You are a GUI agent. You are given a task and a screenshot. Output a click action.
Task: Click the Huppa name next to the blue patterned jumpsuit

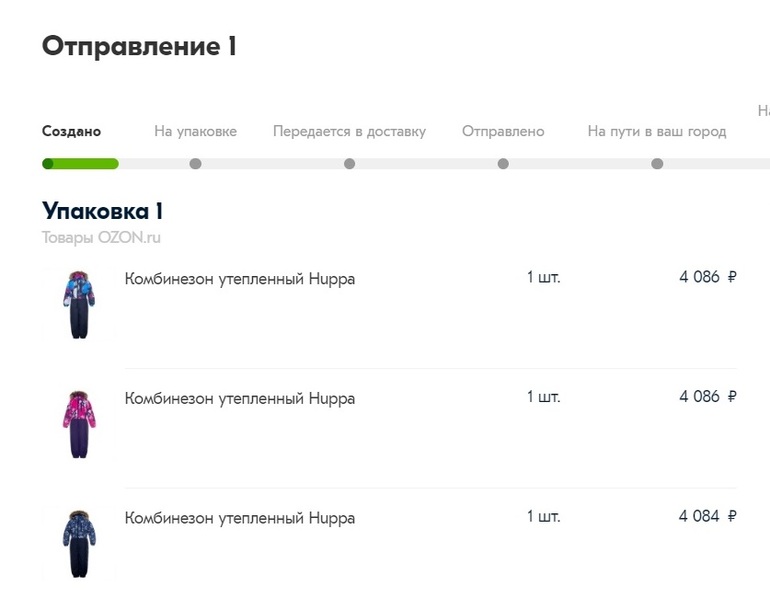click(240, 278)
